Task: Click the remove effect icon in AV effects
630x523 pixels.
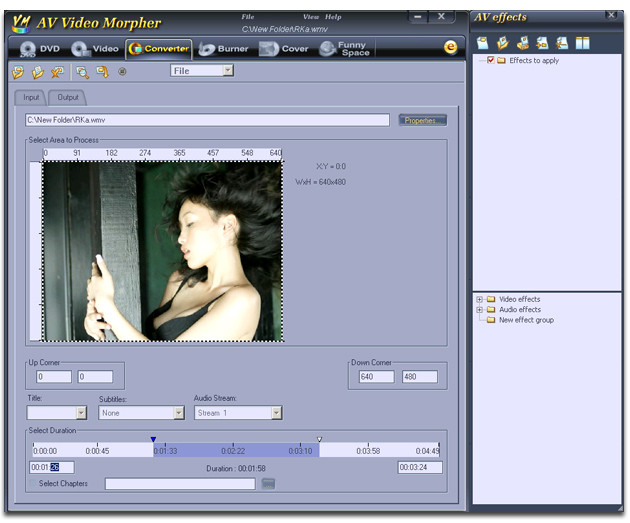Action: point(562,43)
